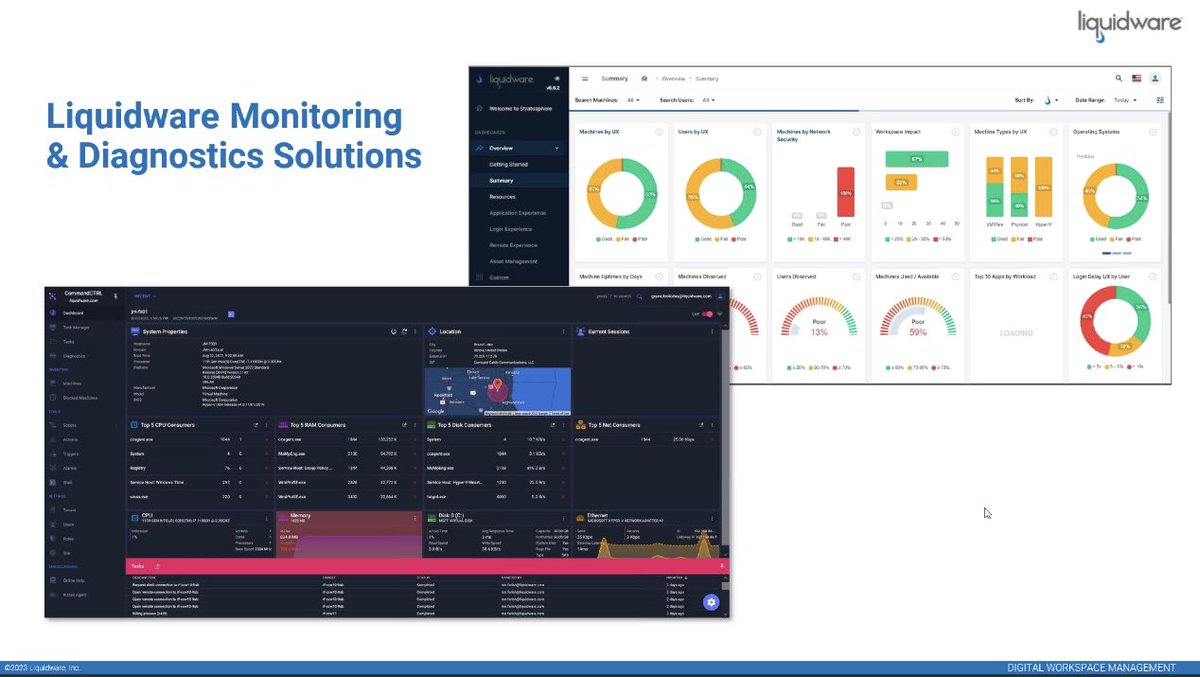
Task: Open Machines in CommandCTRL sidebar
Action: pos(72,383)
